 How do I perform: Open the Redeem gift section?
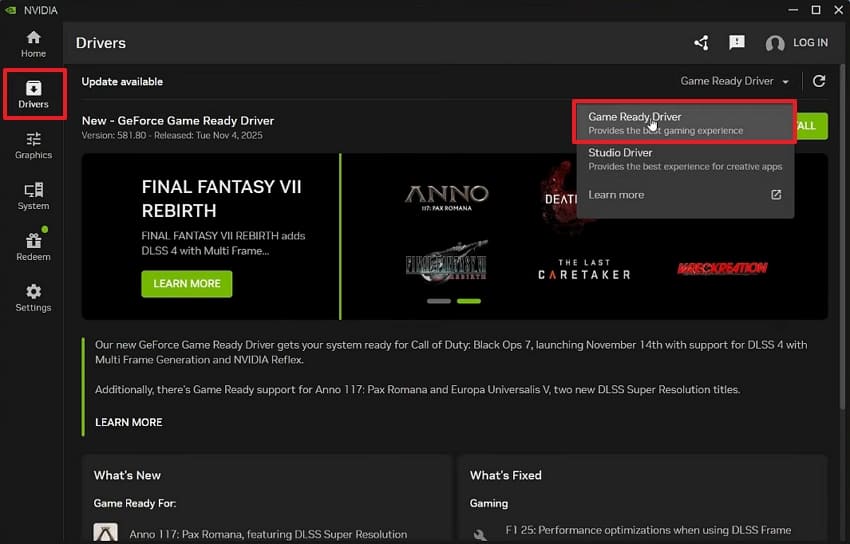tap(33, 247)
